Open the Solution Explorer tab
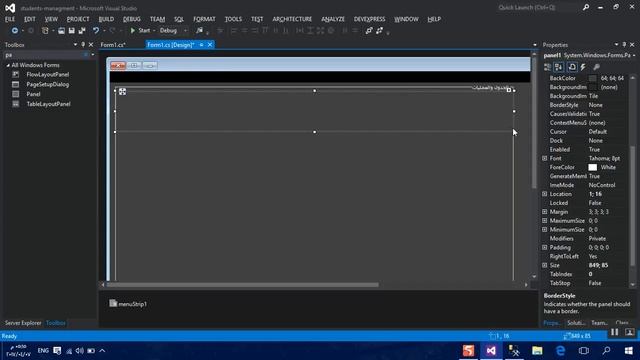 (x=576, y=323)
